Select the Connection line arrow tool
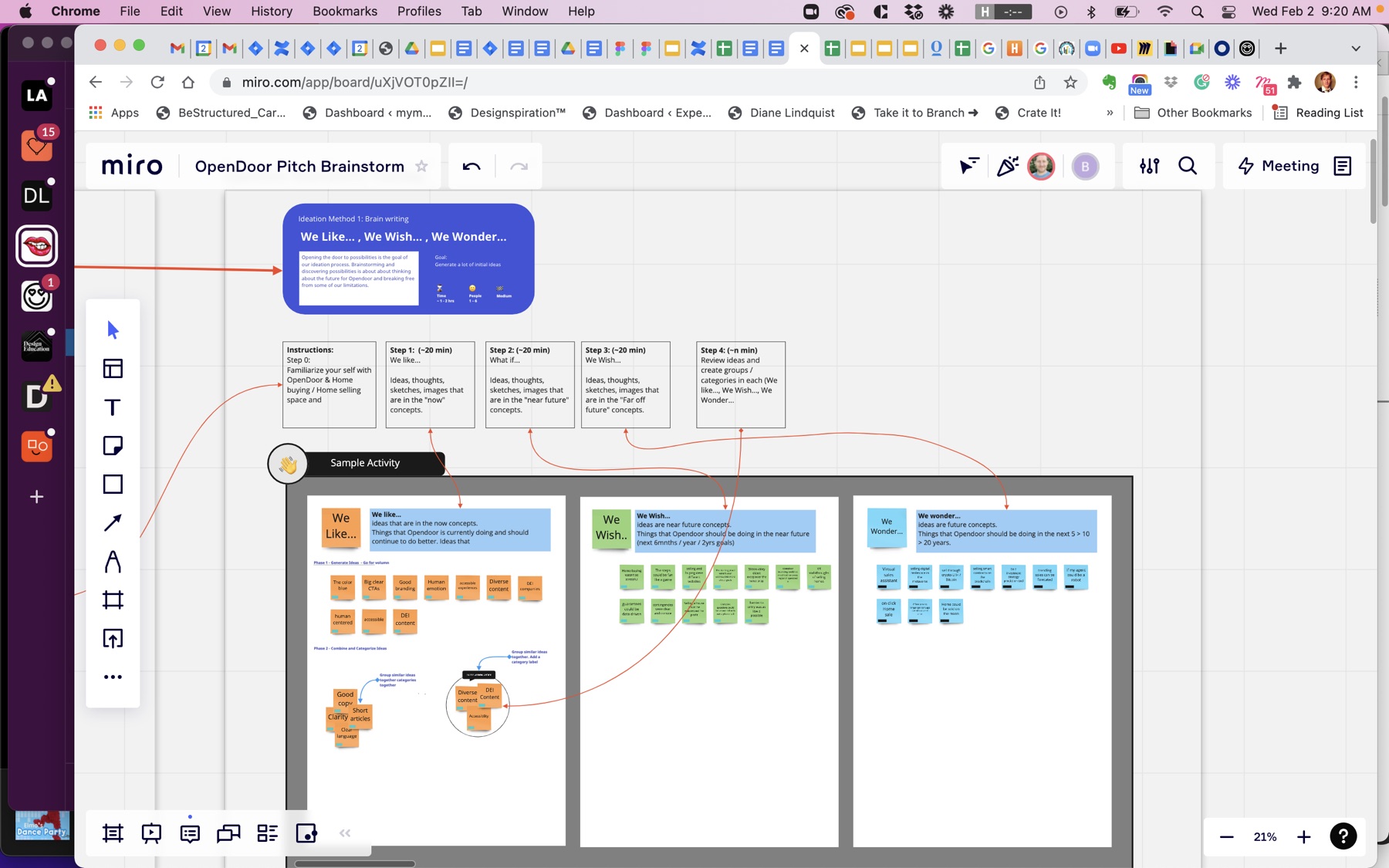Screen dimensions: 1389x868 pos(113,523)
